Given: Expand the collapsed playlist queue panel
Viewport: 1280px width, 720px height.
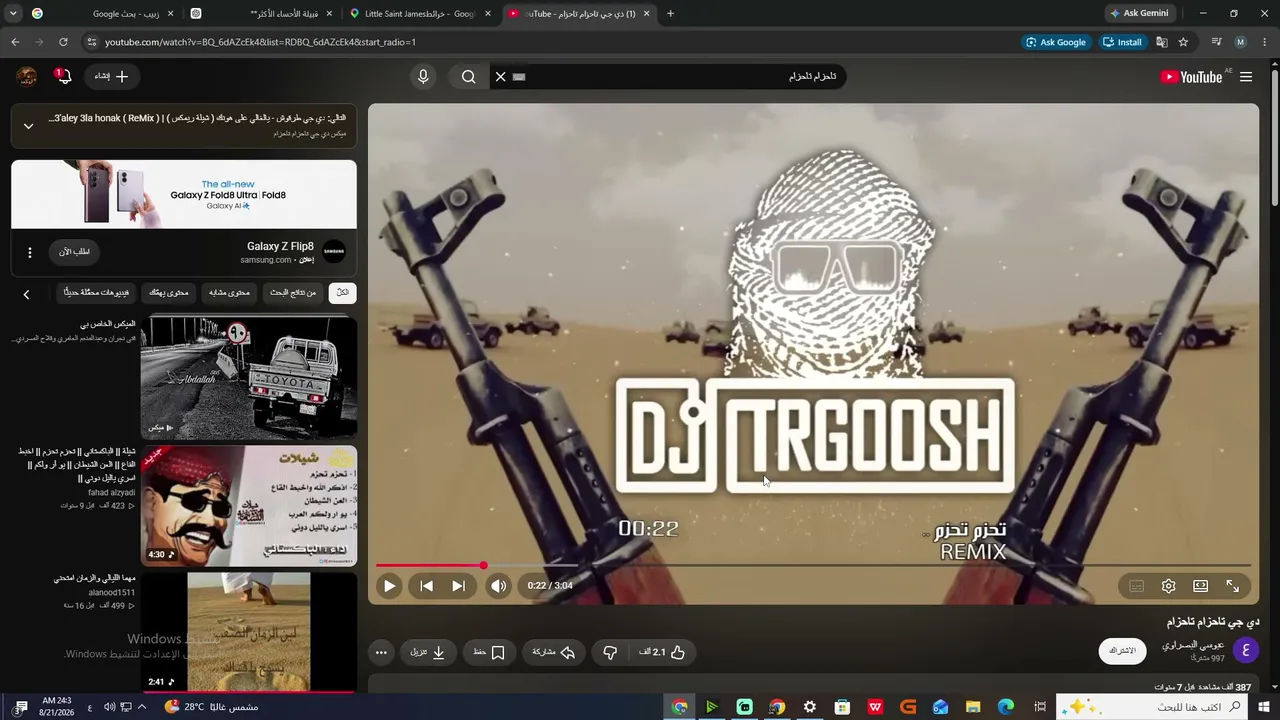Looking at the screenshot, I should point(28,126).
